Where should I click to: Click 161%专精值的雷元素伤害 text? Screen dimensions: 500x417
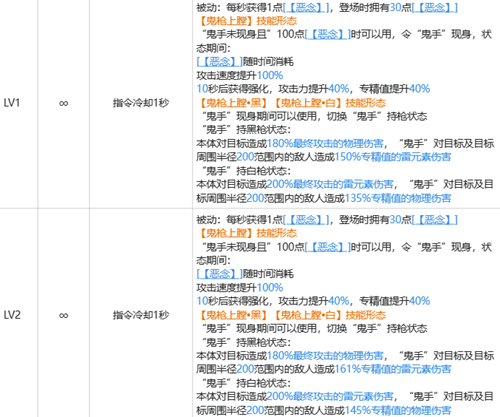pos(393,369)
